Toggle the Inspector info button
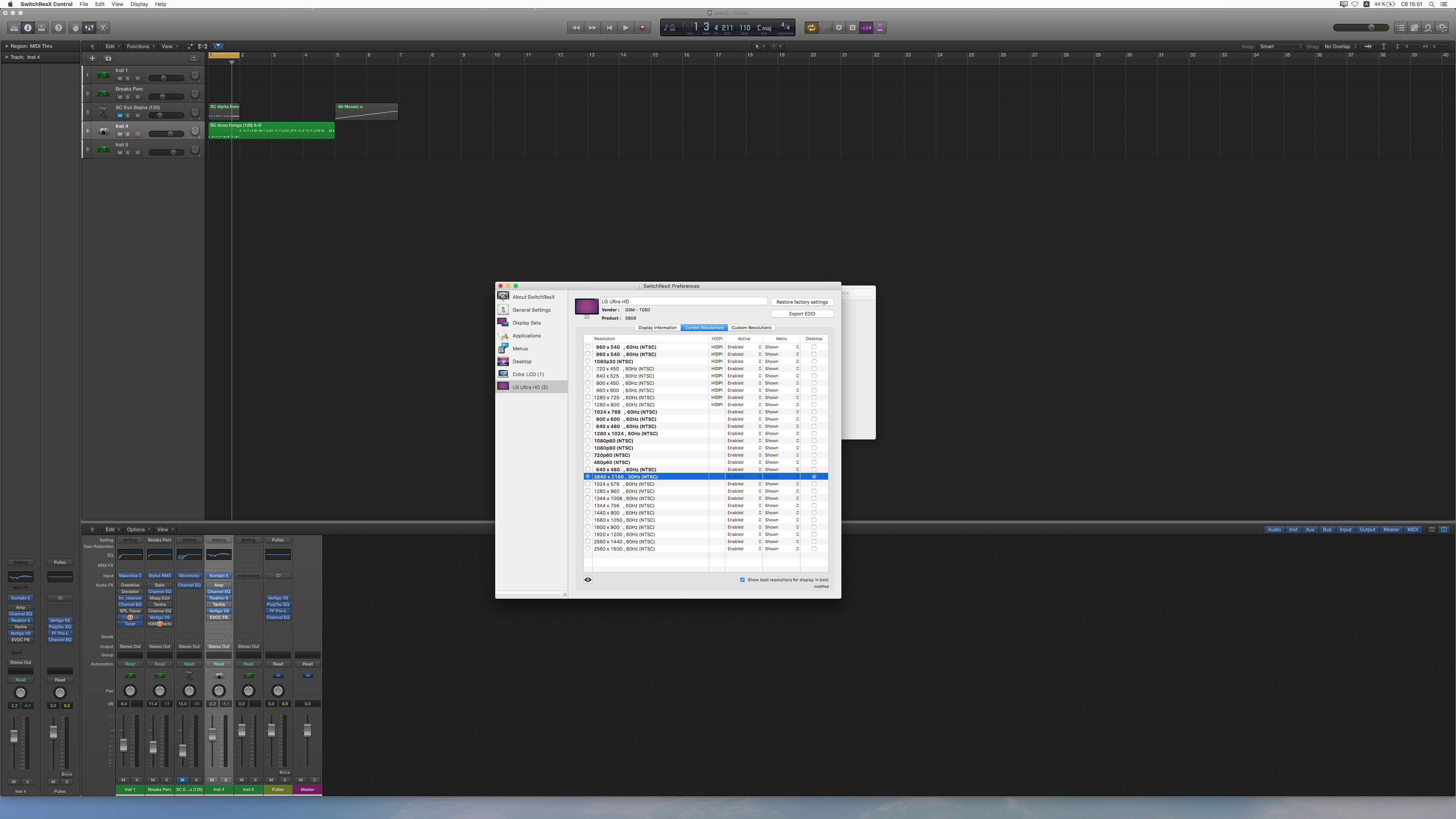Image resolution: width=1456 pixels, height=819 pixels. tap(28, 28)
